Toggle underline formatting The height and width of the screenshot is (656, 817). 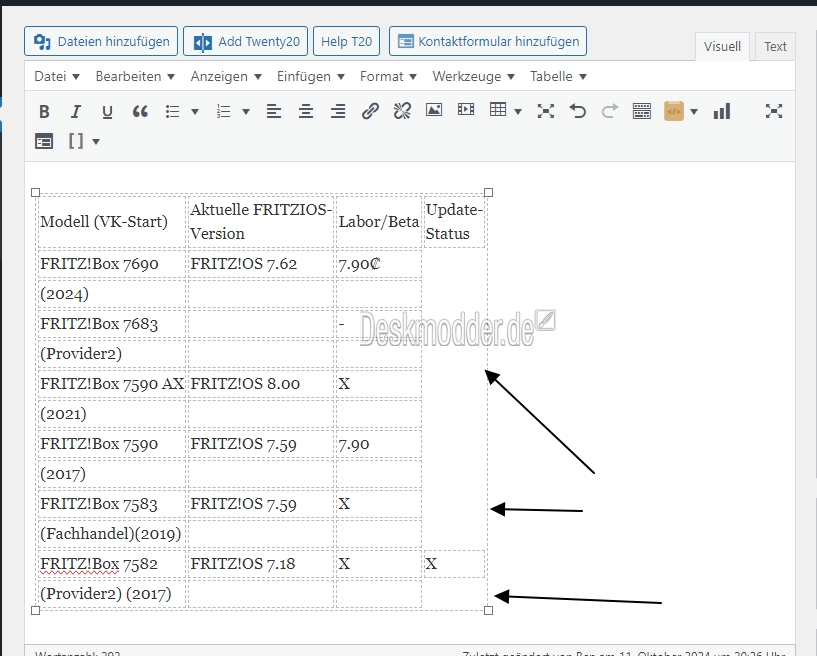[107, 111]
